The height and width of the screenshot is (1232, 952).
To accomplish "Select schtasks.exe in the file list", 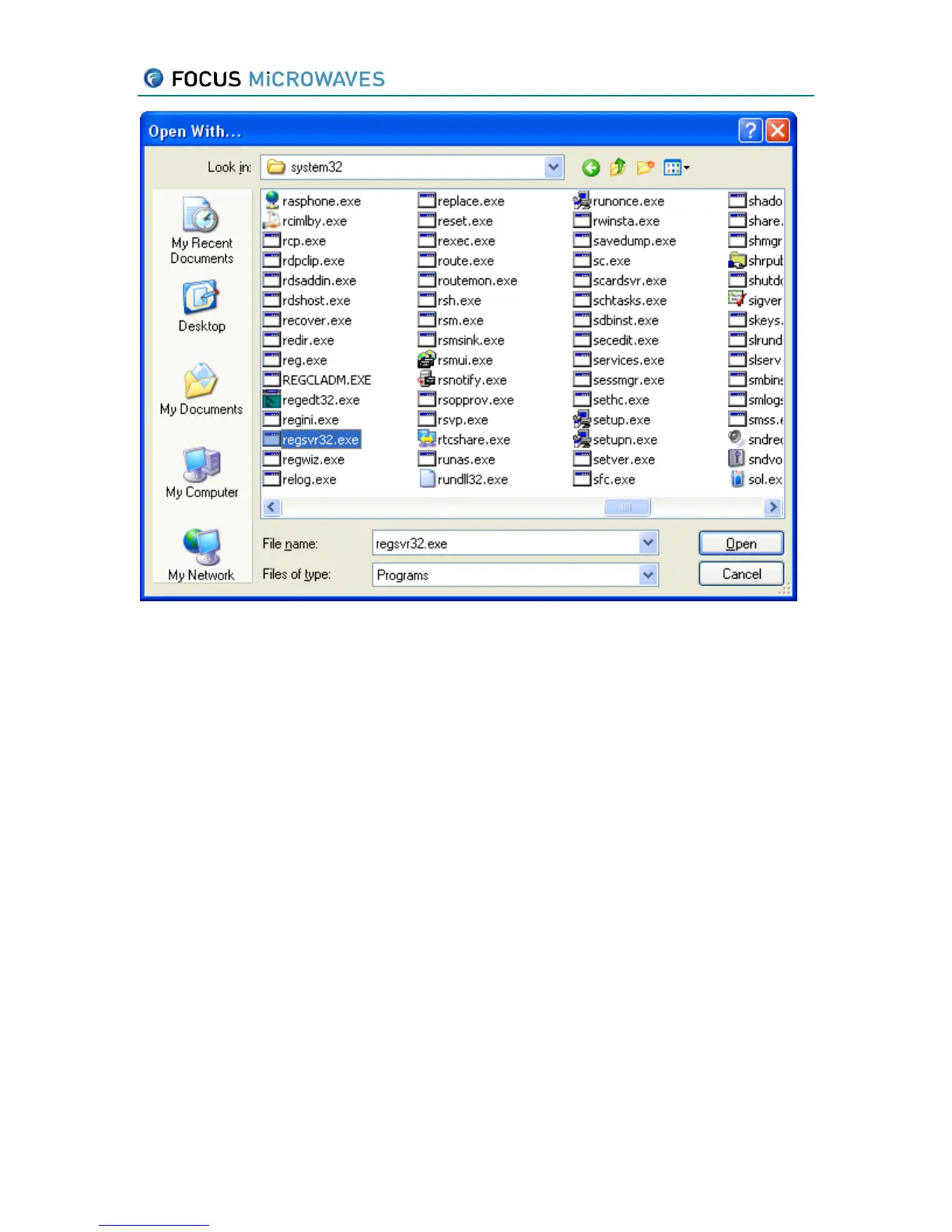I will coord(621,300).
